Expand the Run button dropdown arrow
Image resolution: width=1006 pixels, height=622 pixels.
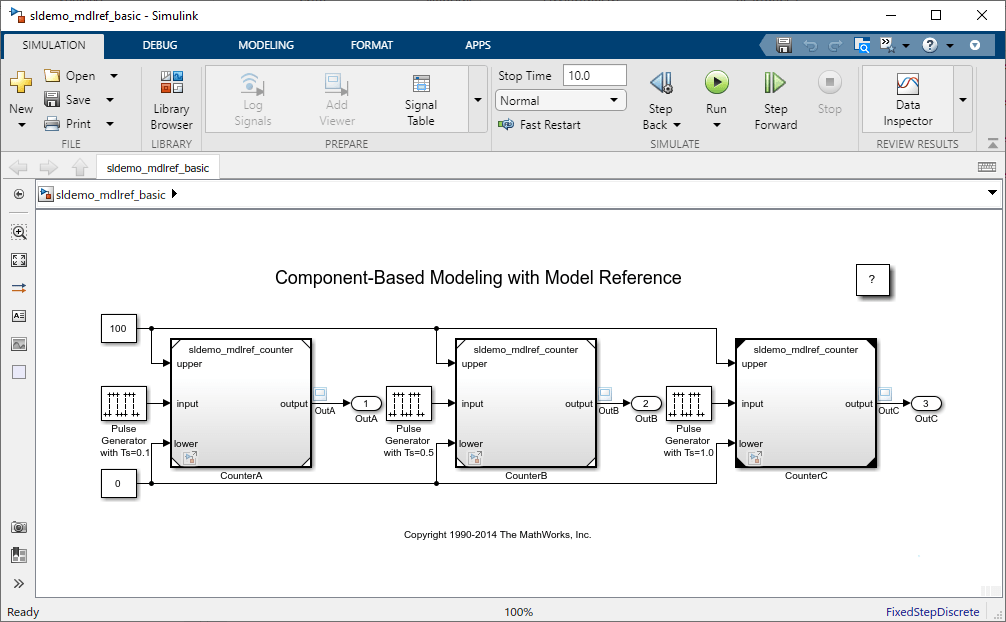point(716,125)
